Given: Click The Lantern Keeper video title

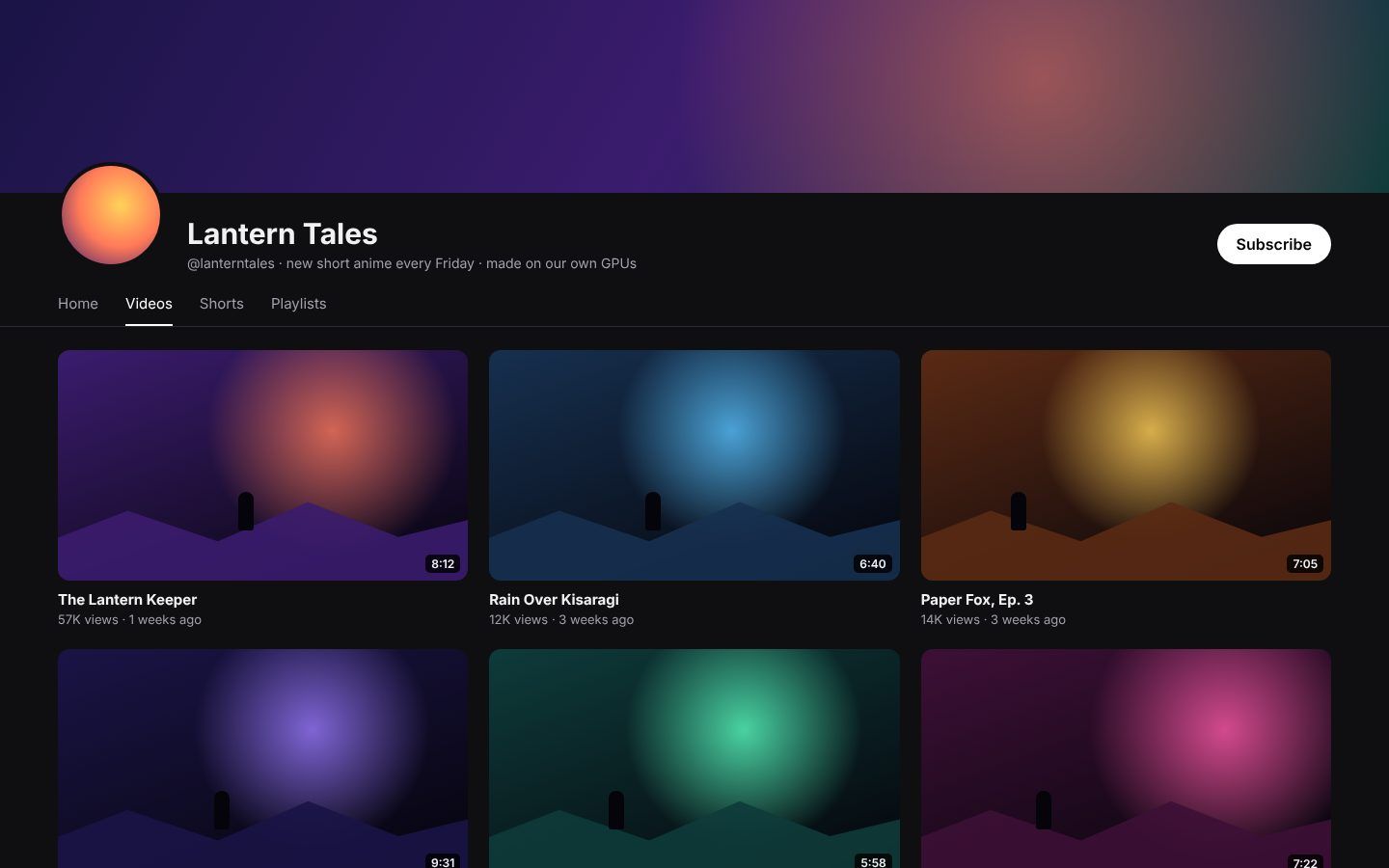Looking at the screenshot, I should (127, 600).
